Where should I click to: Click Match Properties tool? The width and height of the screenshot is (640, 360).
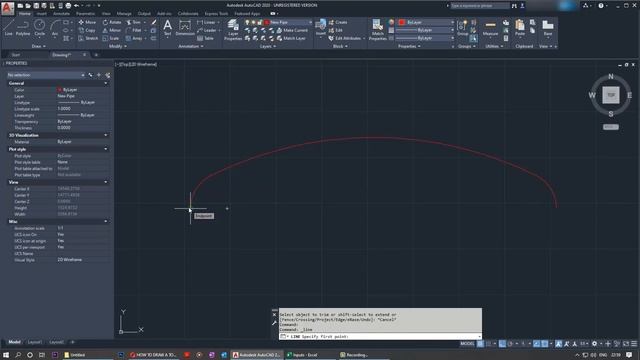(378, 30)
